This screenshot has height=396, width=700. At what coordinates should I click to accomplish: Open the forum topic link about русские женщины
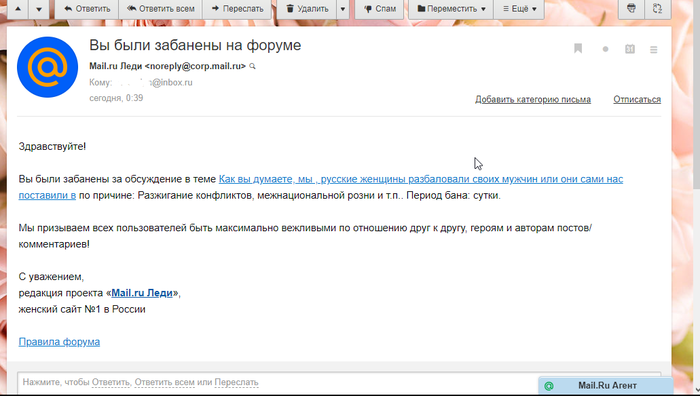tap(421, 179)
